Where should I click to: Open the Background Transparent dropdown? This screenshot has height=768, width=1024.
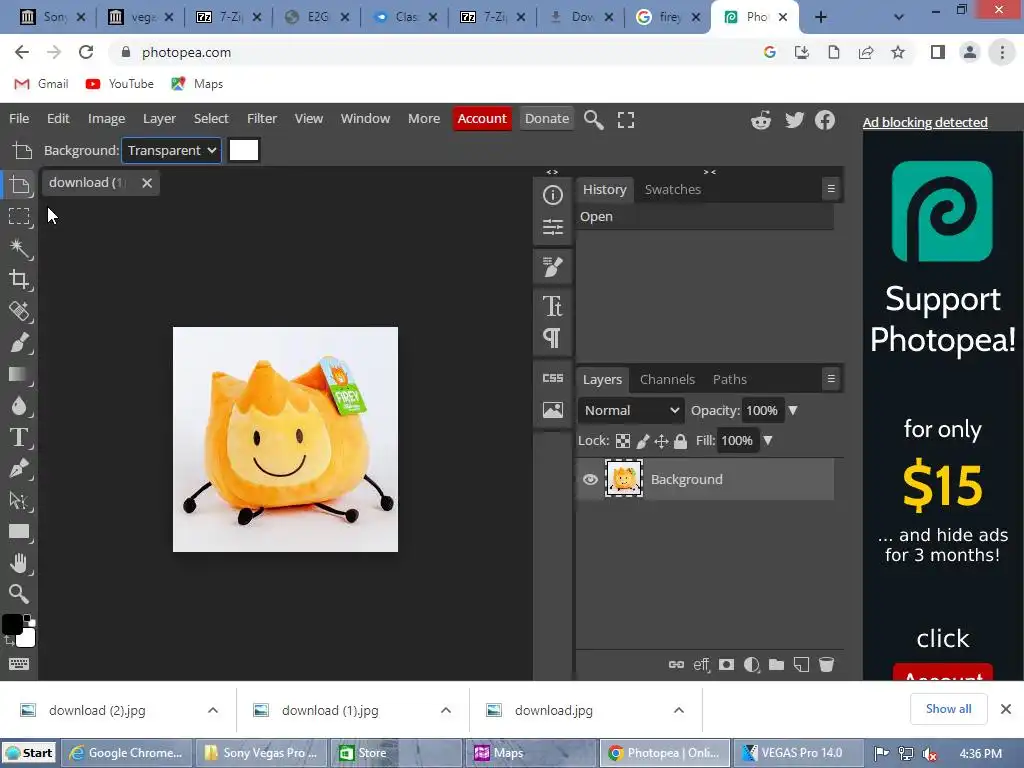(x=171, y=150)
